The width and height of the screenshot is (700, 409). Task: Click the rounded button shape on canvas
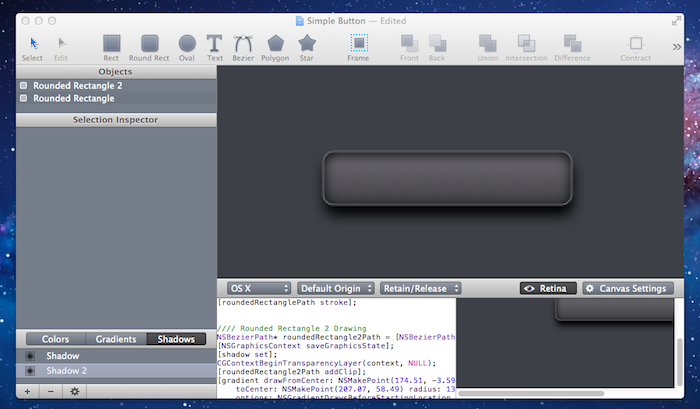click(447, 179)
